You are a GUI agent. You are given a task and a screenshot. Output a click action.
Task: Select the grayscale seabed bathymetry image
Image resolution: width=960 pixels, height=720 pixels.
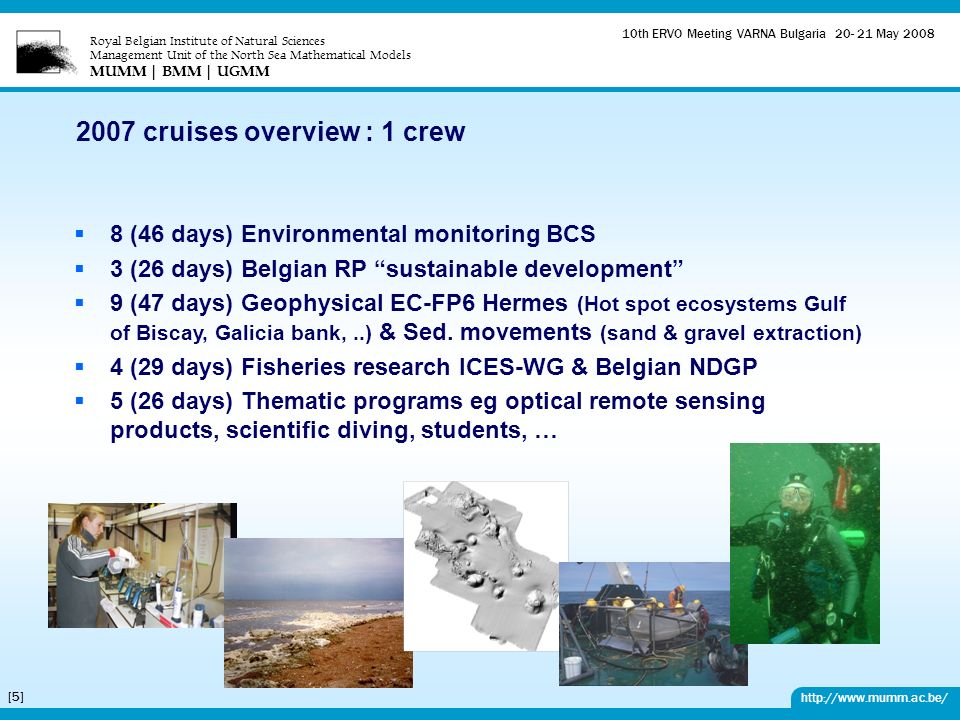coord(486,566)
